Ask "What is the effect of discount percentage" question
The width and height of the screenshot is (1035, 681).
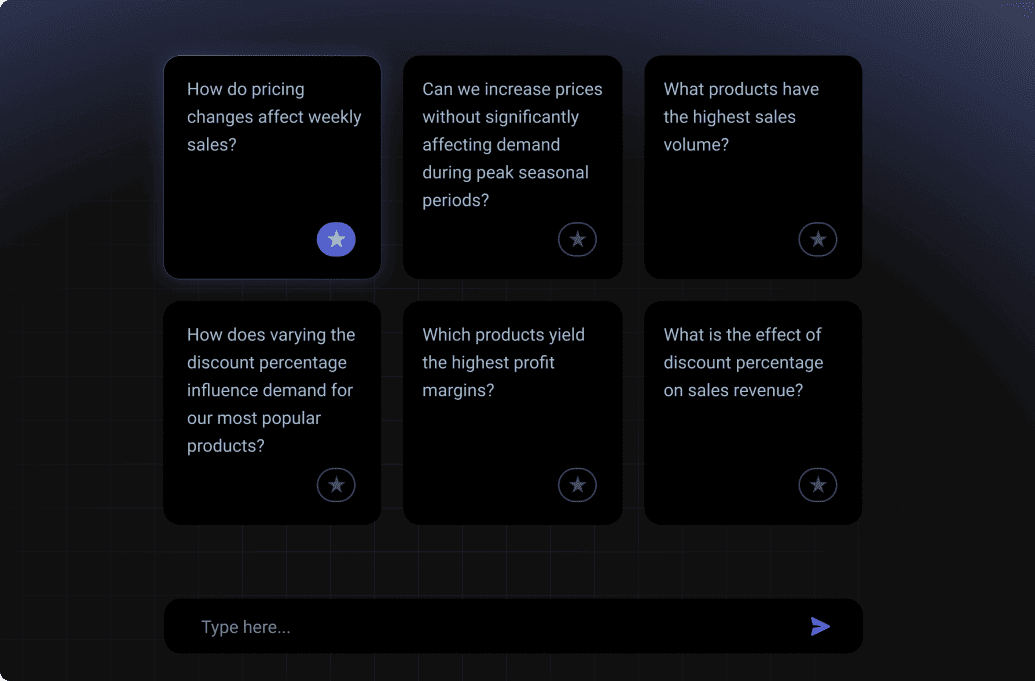click(x=743, y=362)
